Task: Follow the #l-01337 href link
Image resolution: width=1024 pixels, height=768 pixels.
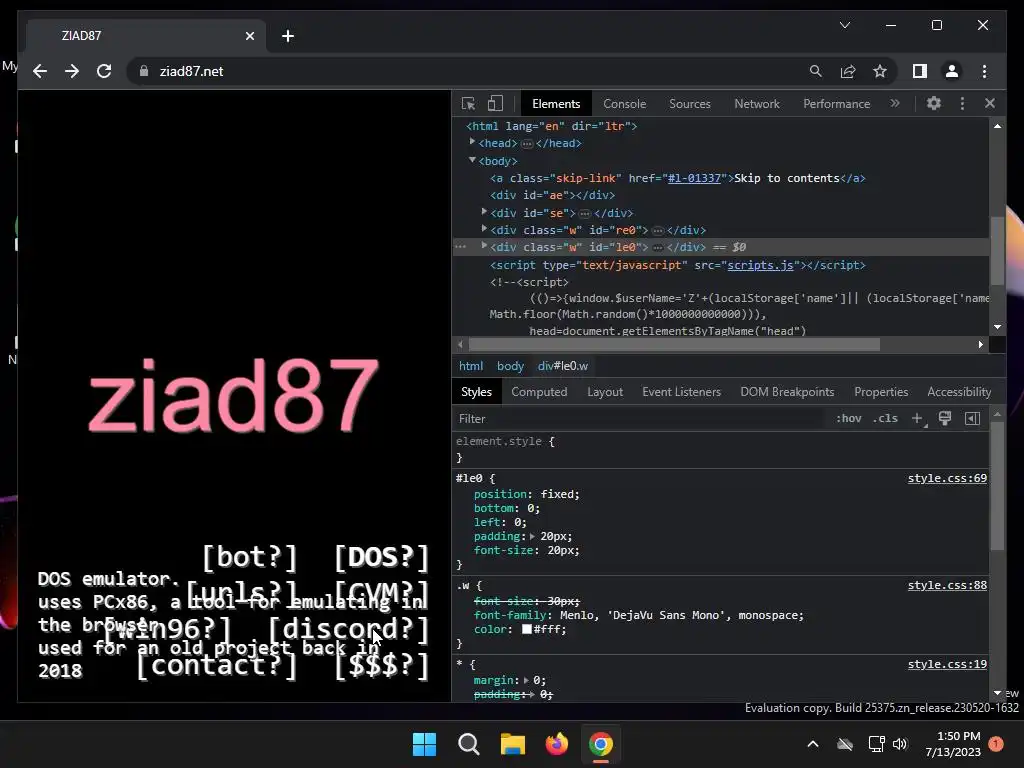Action: 694,178
